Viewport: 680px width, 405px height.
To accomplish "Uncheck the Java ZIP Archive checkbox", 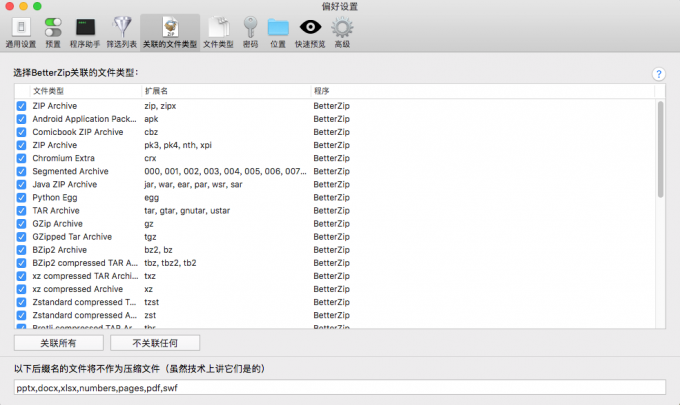I will coord(21,184).
